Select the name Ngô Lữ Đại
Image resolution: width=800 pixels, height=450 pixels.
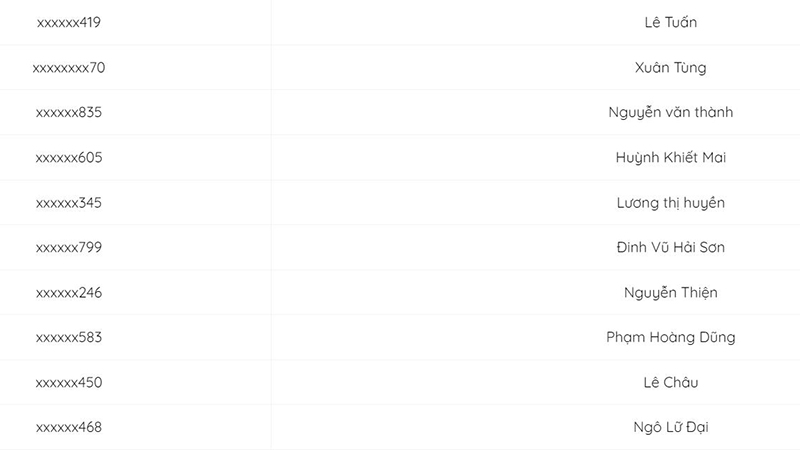click(x=670, y=428)
